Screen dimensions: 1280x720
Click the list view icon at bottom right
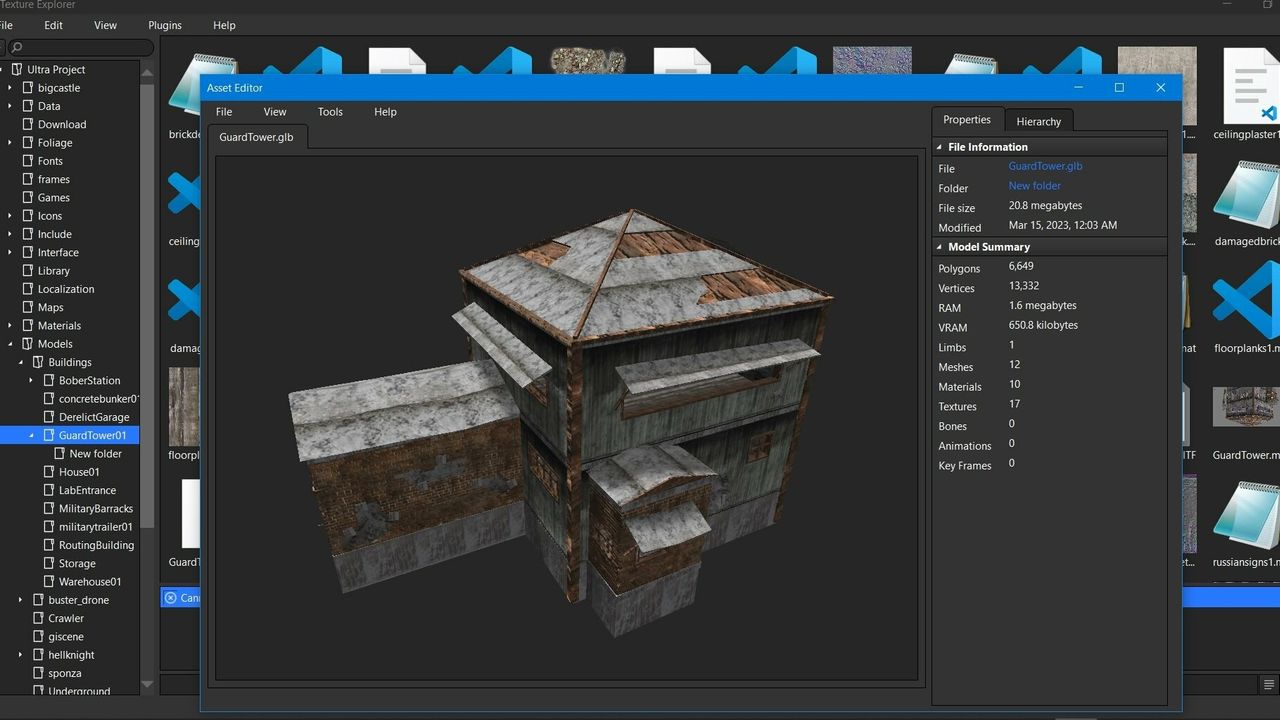click(1269, 685)
